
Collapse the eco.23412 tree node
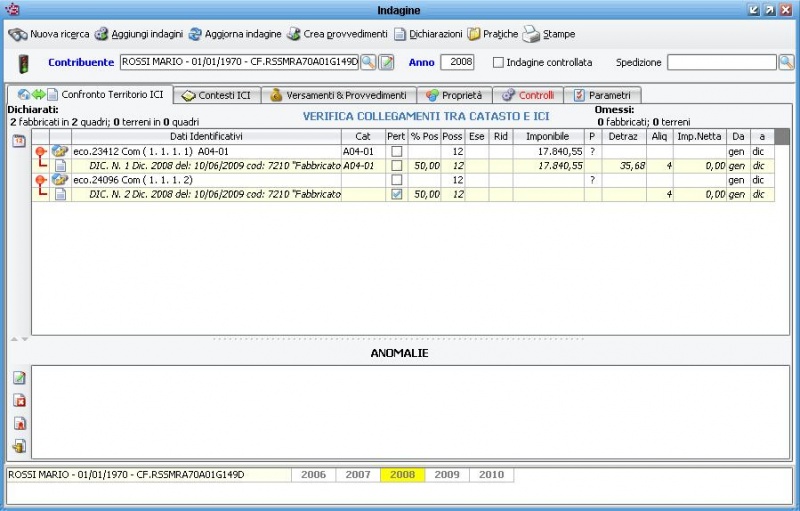[x=40, y=152]
